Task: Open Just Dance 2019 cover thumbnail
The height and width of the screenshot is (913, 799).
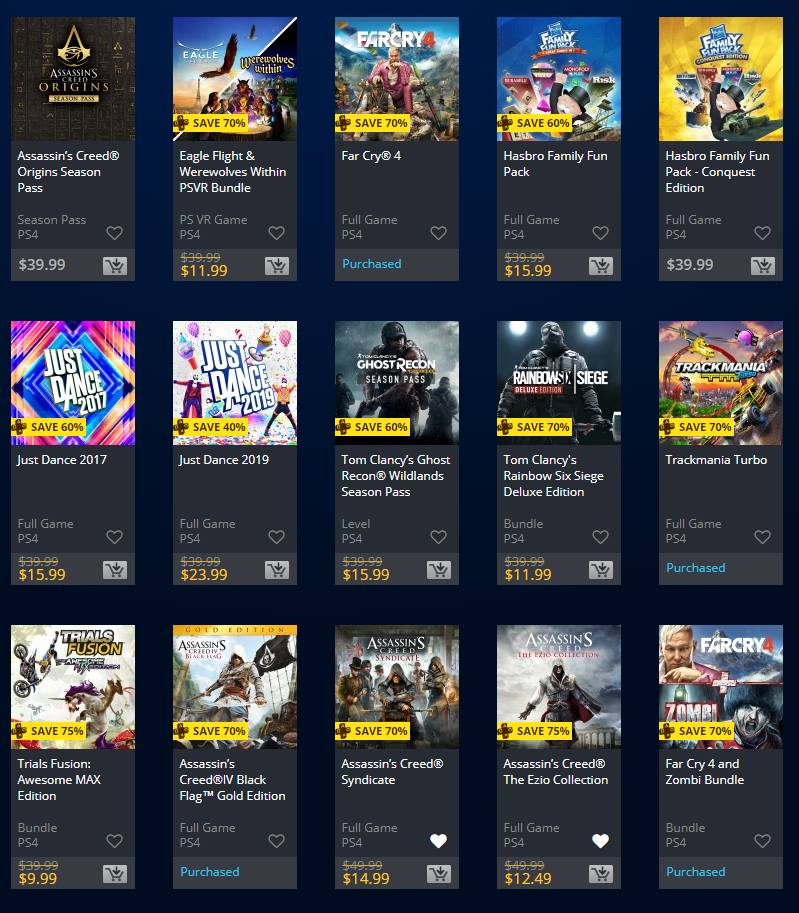Action: coord(235,383)
